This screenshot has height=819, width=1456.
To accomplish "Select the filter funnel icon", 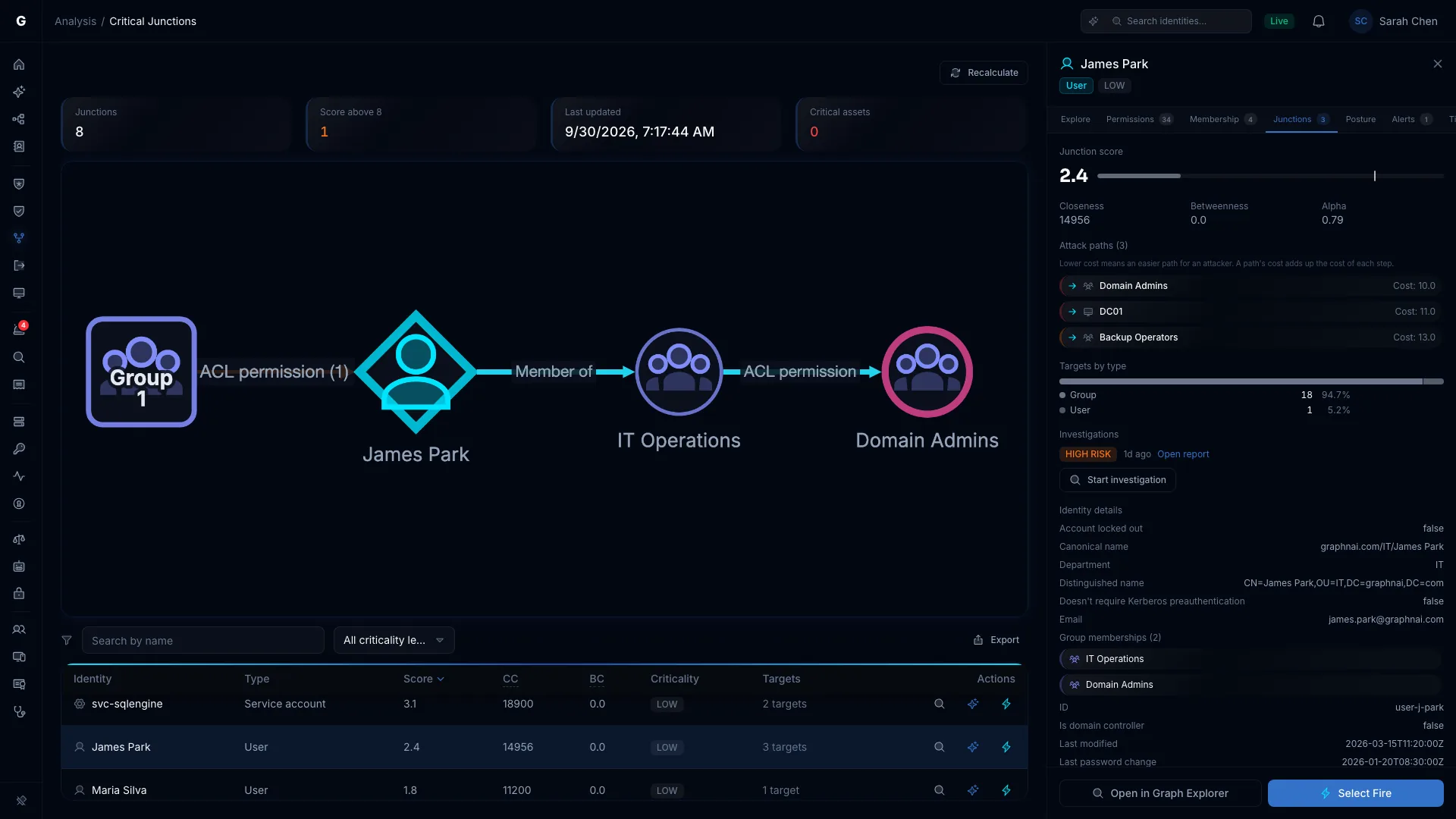I will pyautogui.click(x=67, y=640).
